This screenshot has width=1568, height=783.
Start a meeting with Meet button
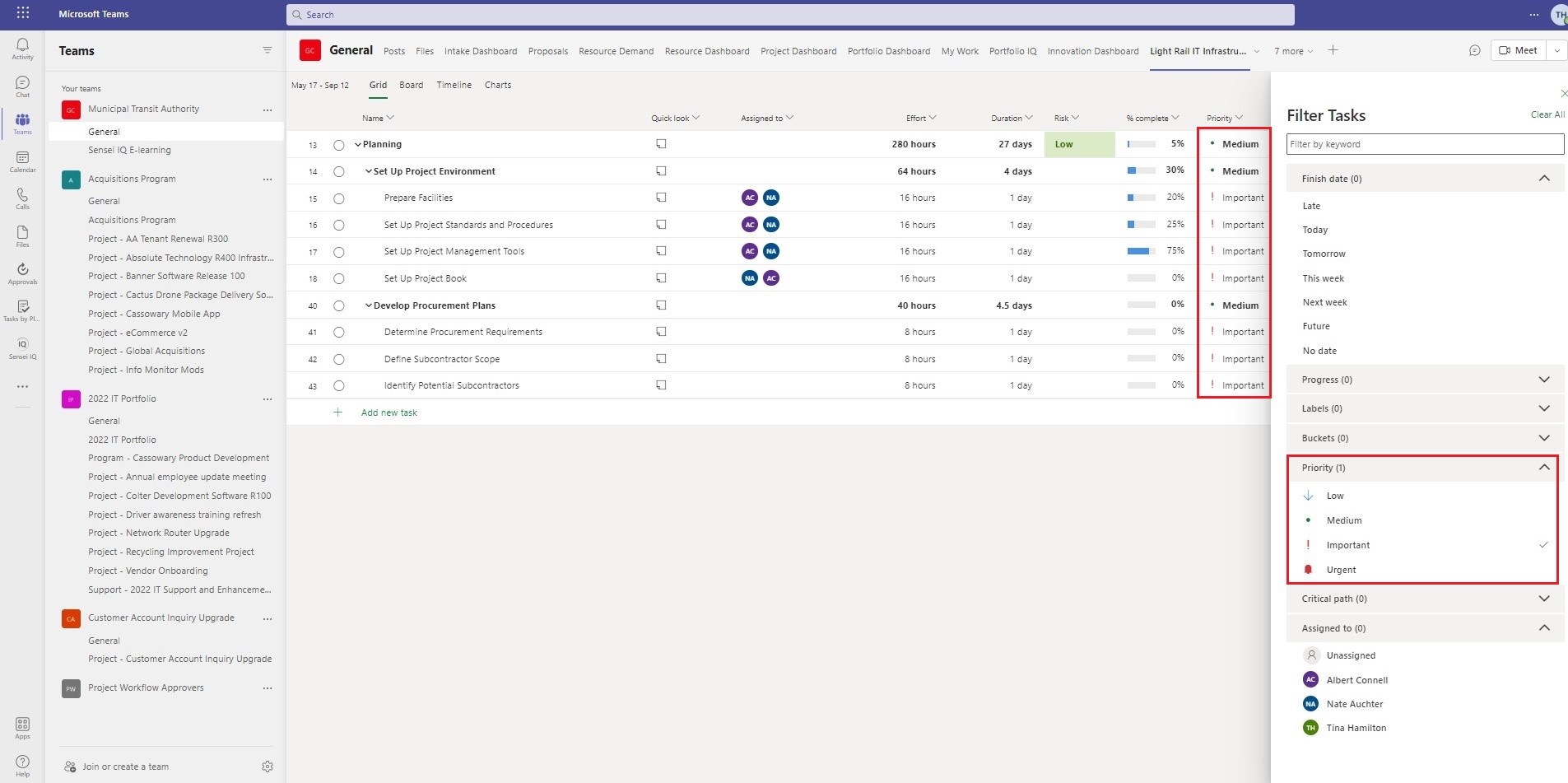click(1519, 50)
